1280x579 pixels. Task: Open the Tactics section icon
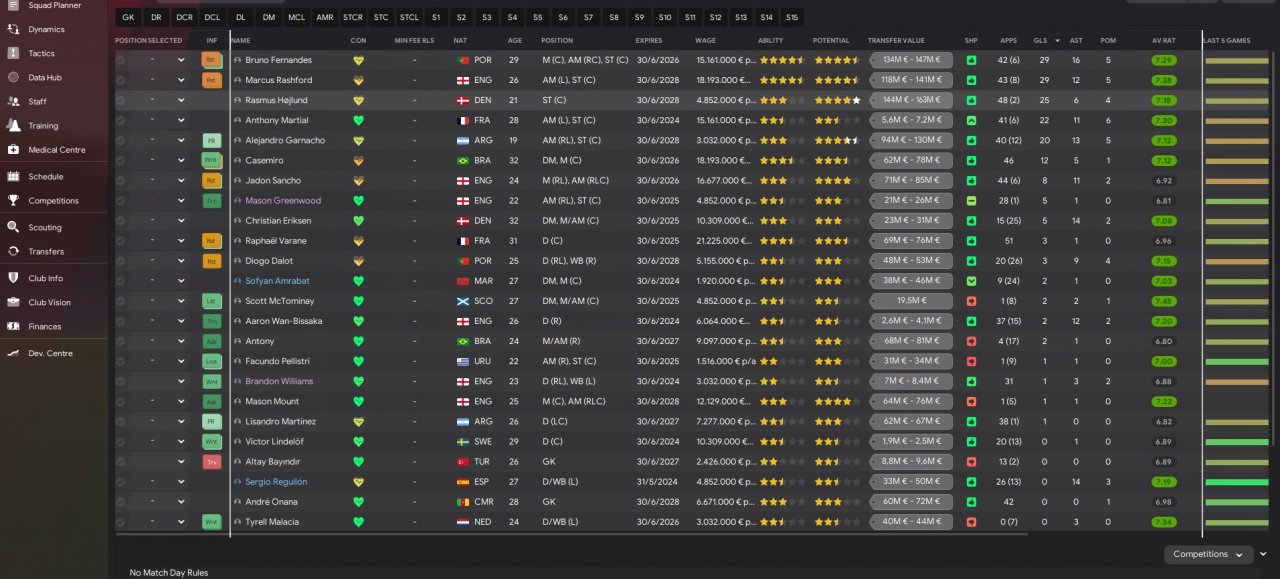tap(14, 53)
